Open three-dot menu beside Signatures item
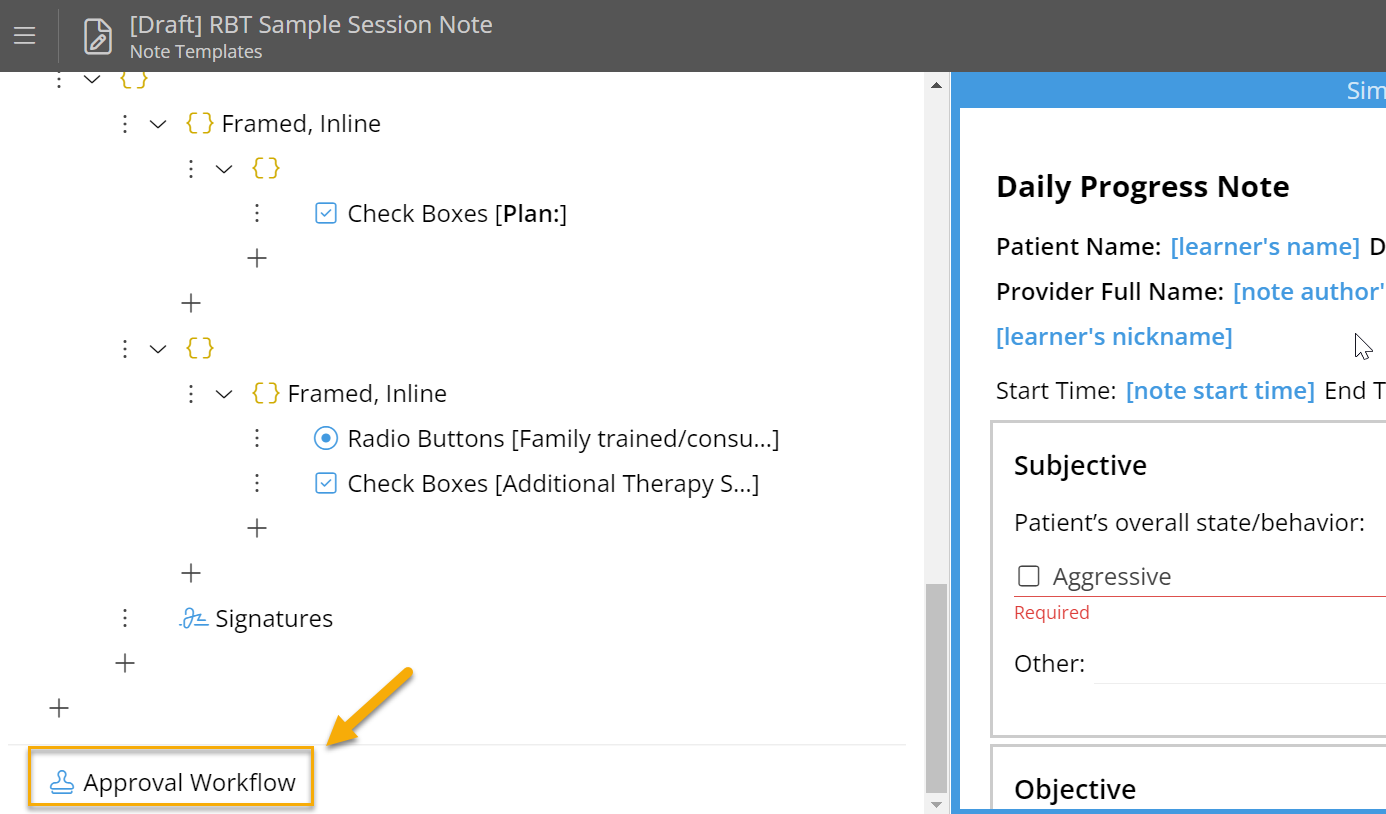This screenshot has height=814, width=1386. (125, 618)
